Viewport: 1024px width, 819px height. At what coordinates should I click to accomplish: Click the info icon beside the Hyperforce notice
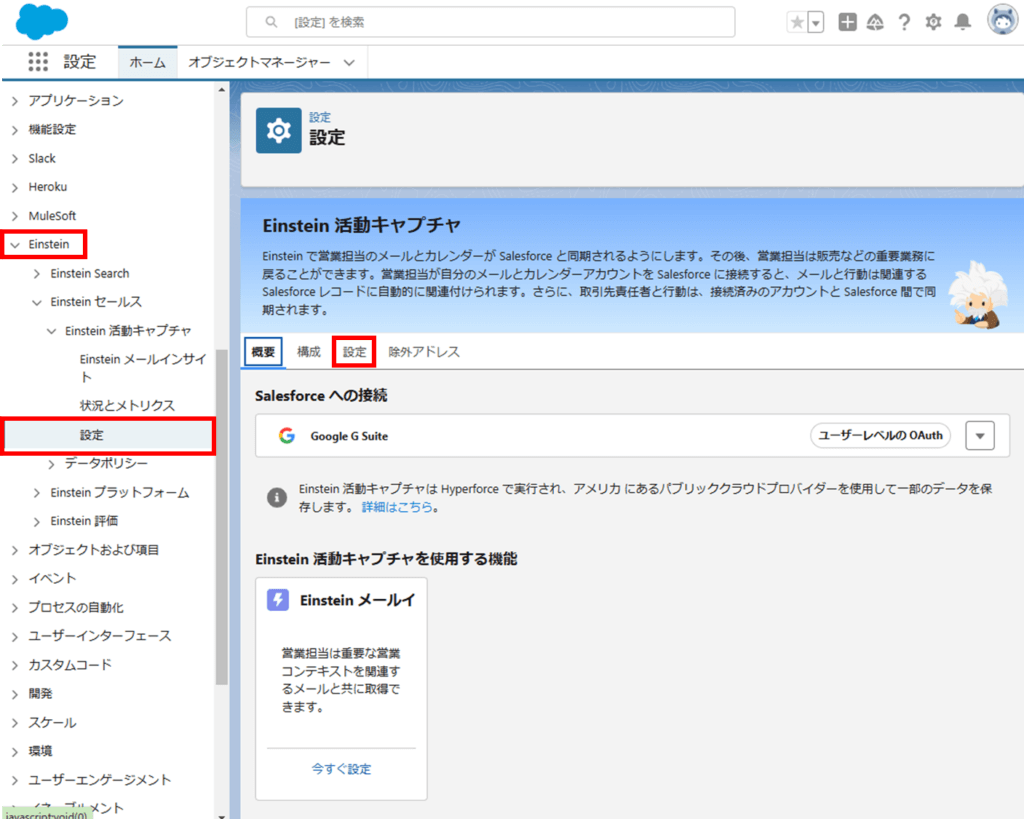click(x=277, y=497)
